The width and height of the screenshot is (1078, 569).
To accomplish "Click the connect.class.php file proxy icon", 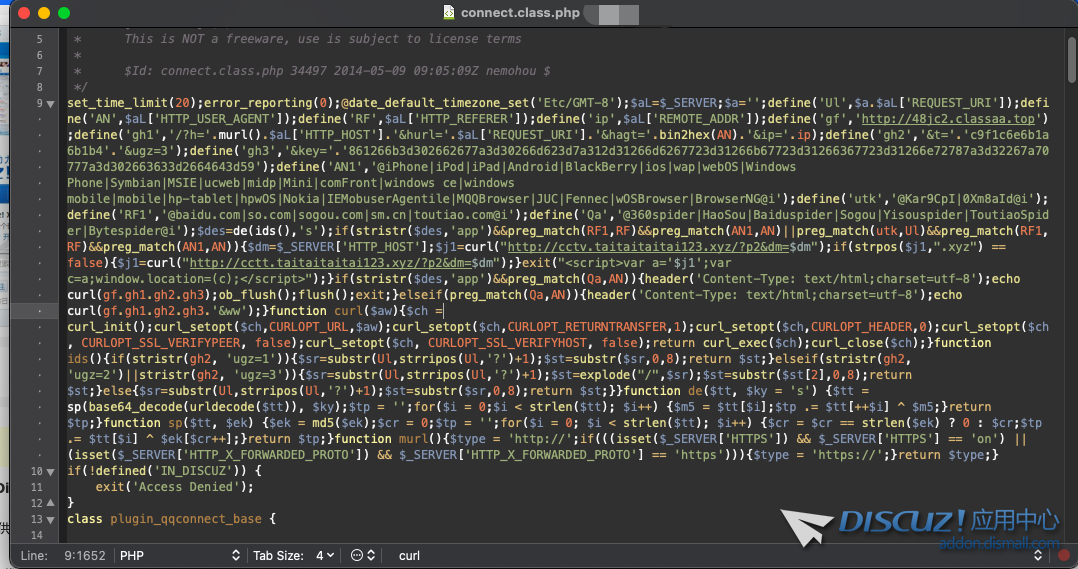I will [449, 12].
